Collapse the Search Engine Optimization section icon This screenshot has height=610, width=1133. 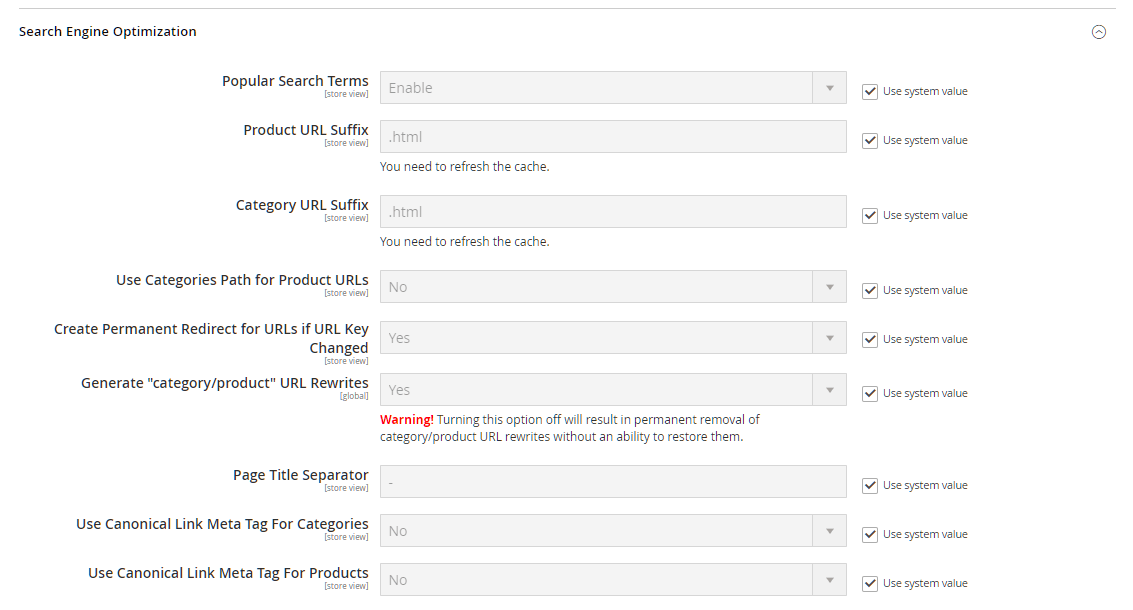tap(1098, 32)
